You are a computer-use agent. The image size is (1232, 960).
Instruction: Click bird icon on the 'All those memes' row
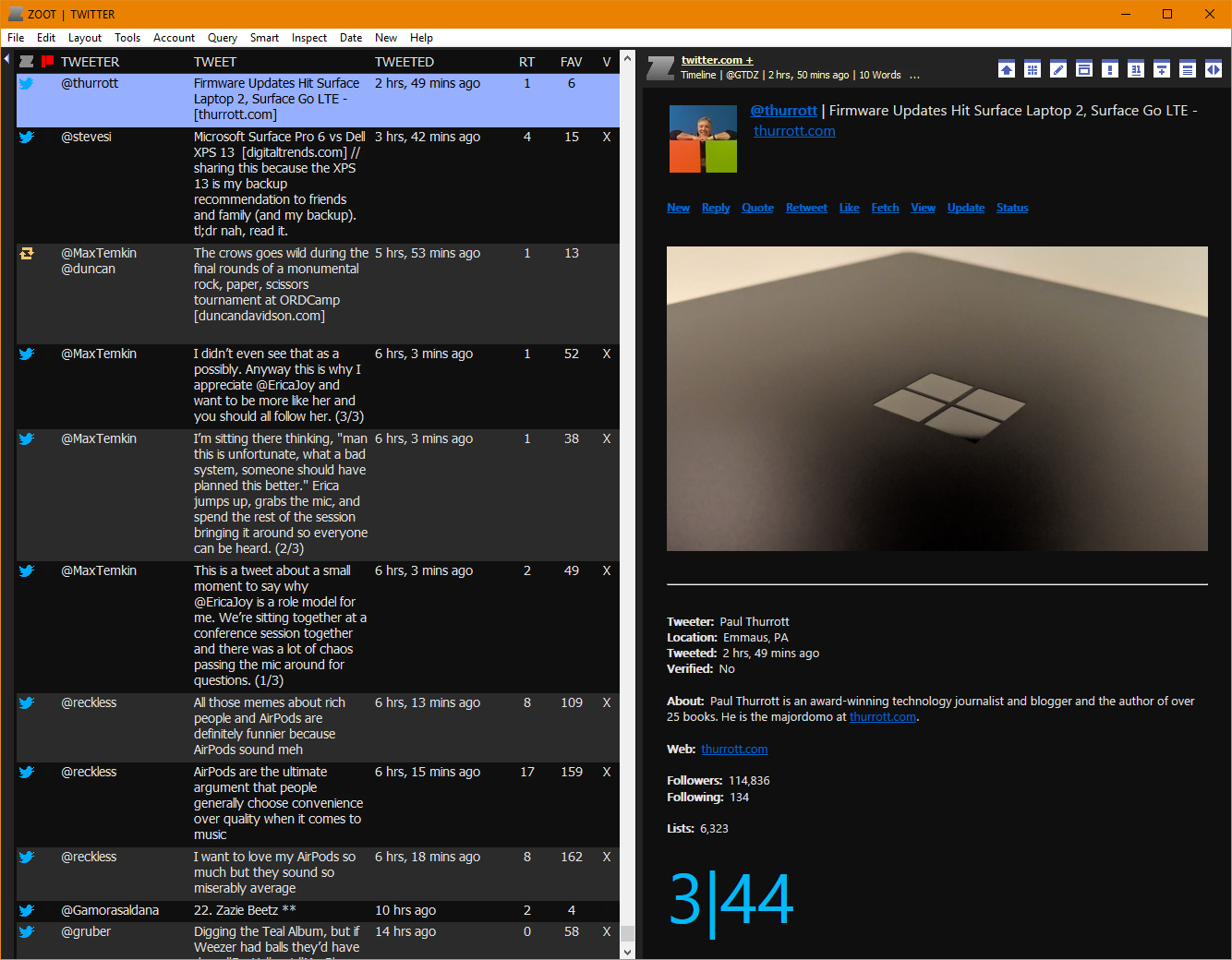coord(27,702)
